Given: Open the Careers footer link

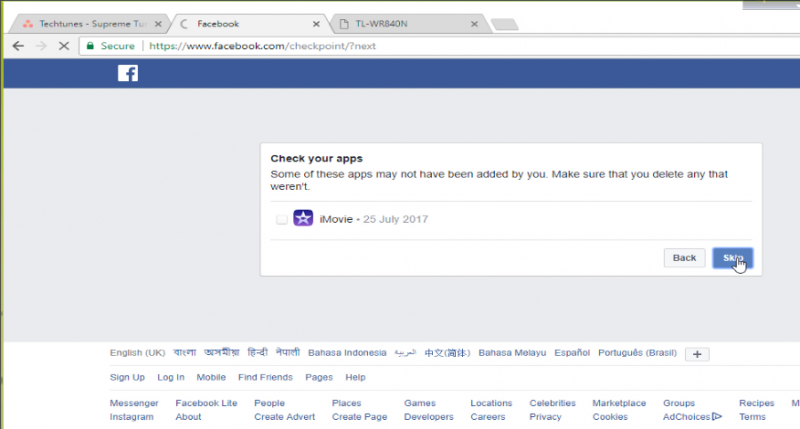Looking at the screenshot, I should click(x=488, y=417).
